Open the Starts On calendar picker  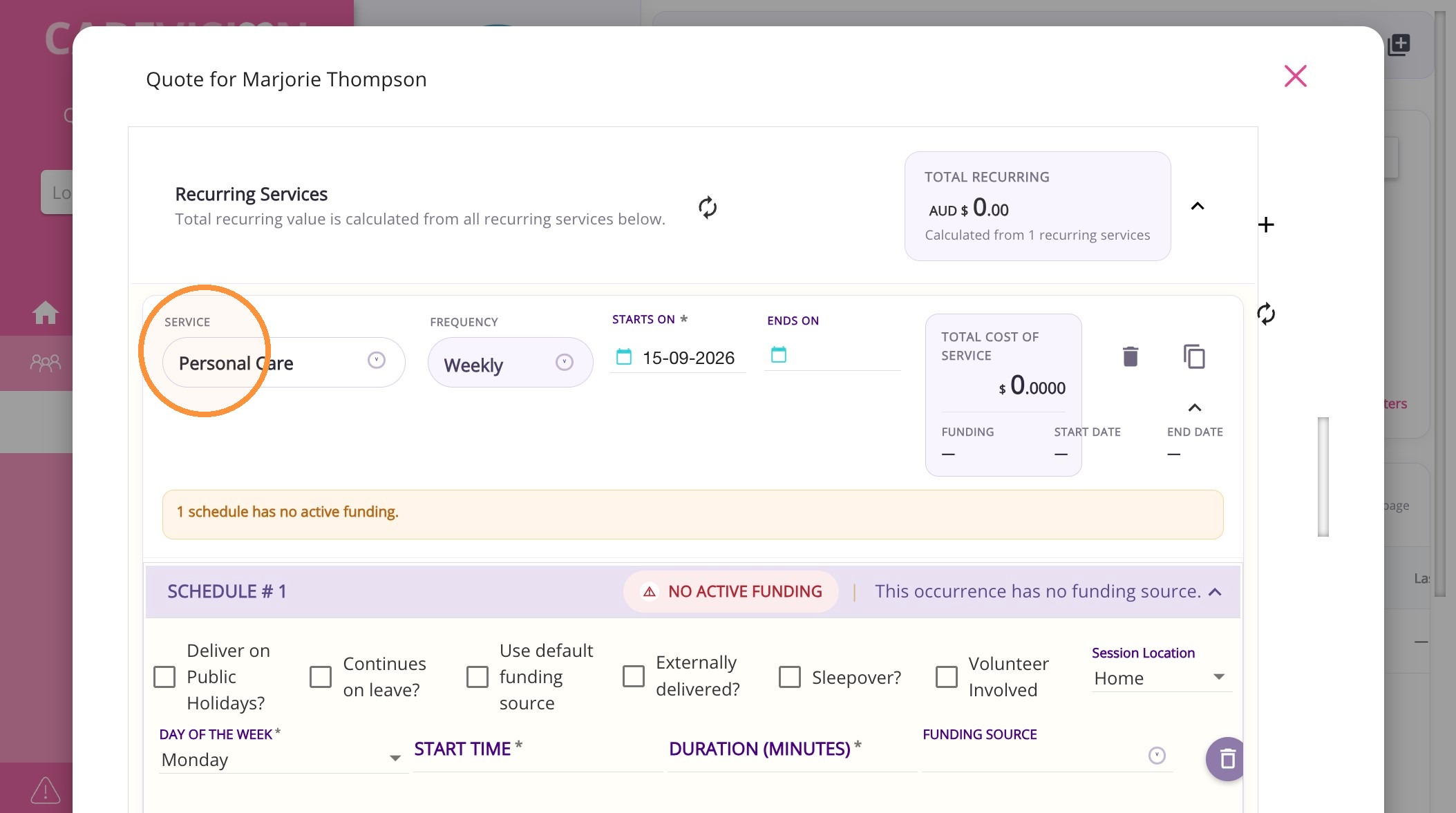(x=624, y=356)
